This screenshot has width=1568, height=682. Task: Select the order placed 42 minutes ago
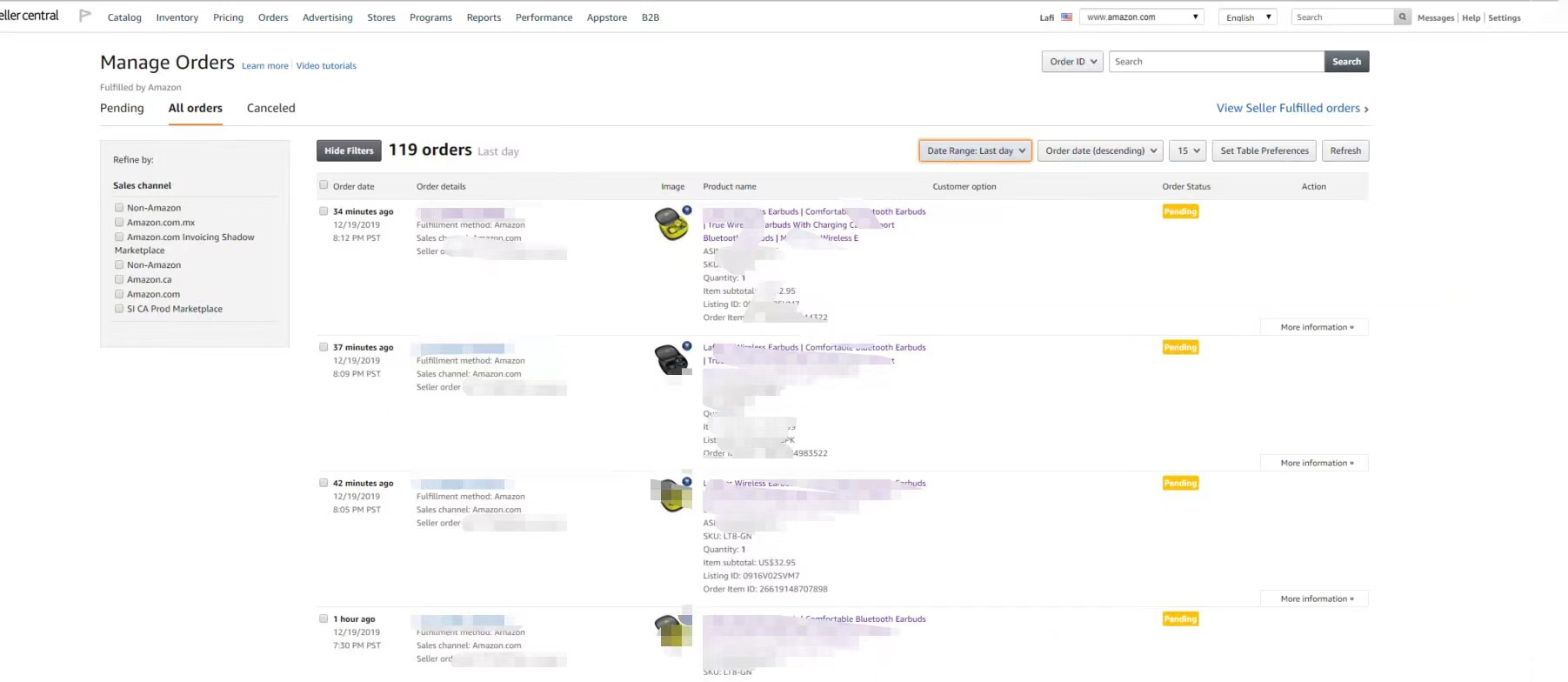(324, 483)
